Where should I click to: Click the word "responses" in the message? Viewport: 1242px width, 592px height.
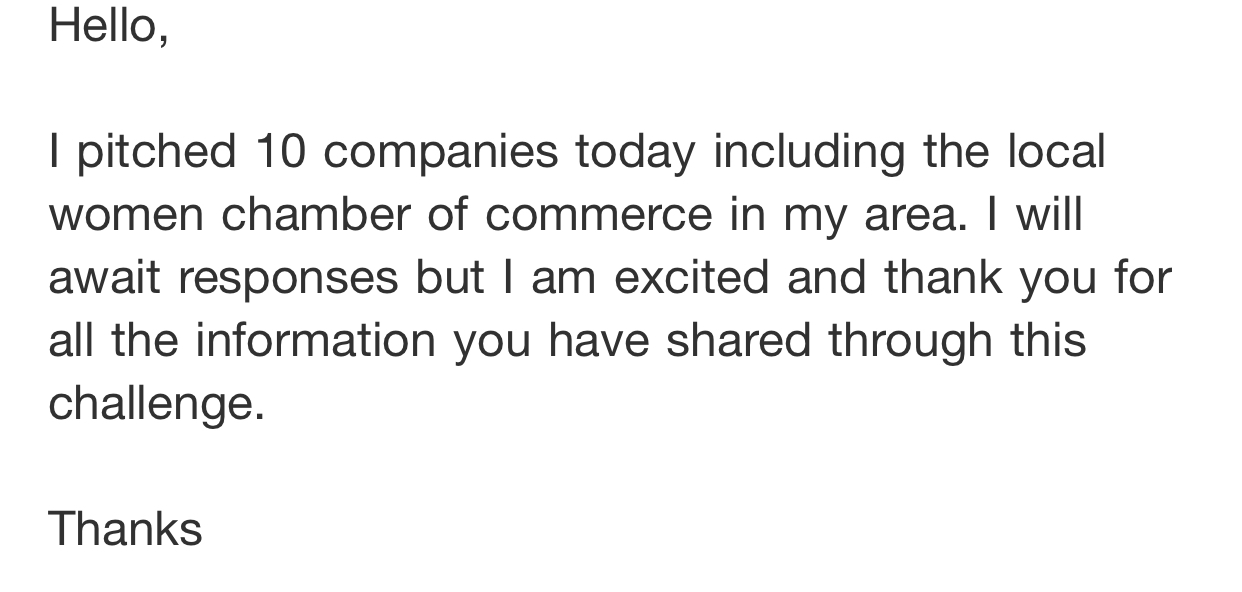pyautogui.click(x=289, y=277)
